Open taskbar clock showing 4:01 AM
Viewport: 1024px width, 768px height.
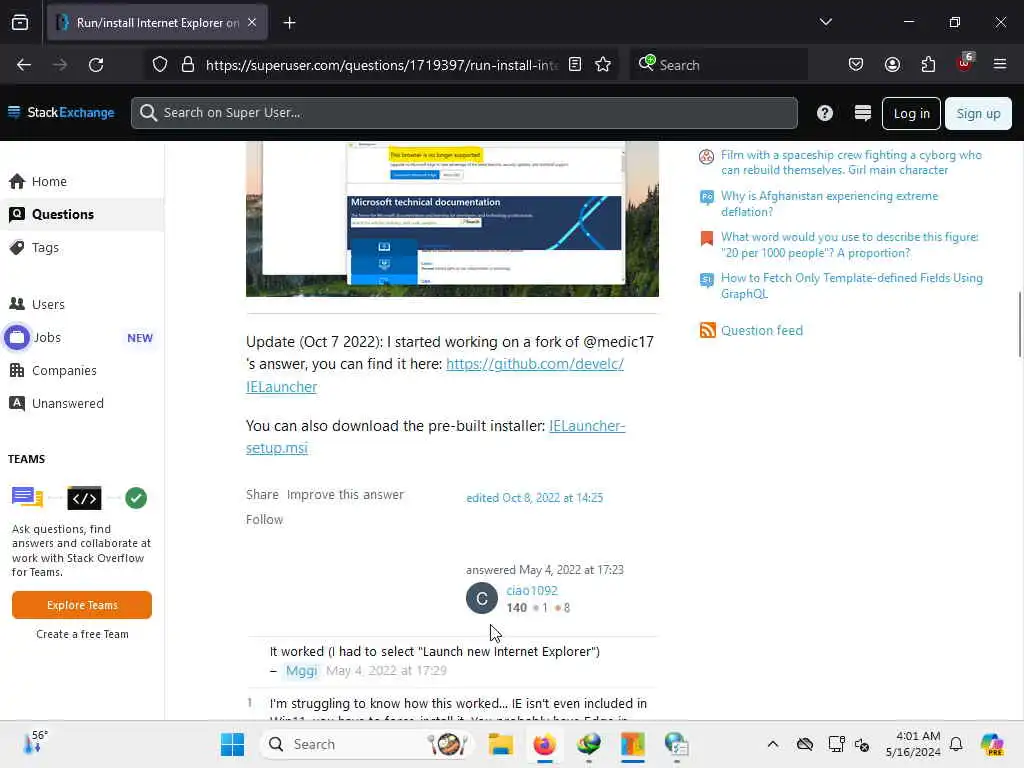[913, 744]
